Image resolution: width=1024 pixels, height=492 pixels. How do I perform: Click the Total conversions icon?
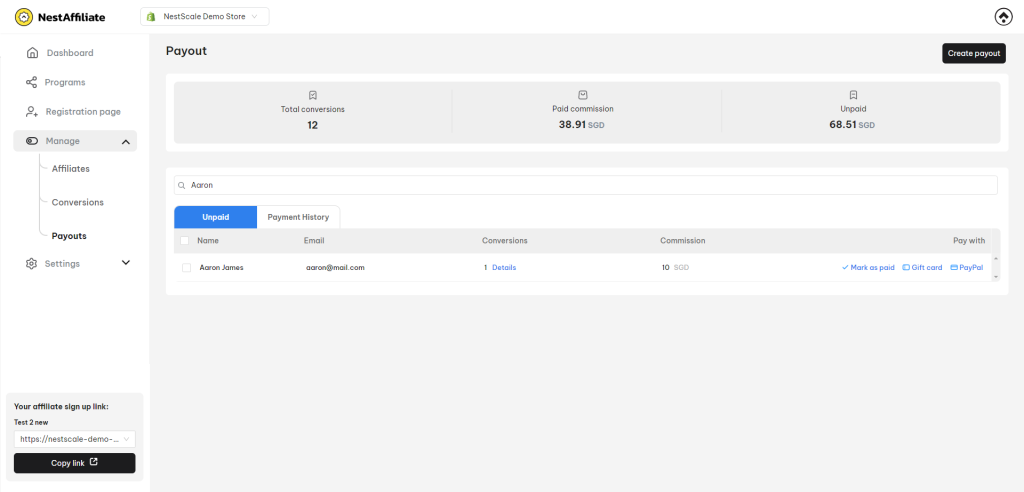coord(313,95)
